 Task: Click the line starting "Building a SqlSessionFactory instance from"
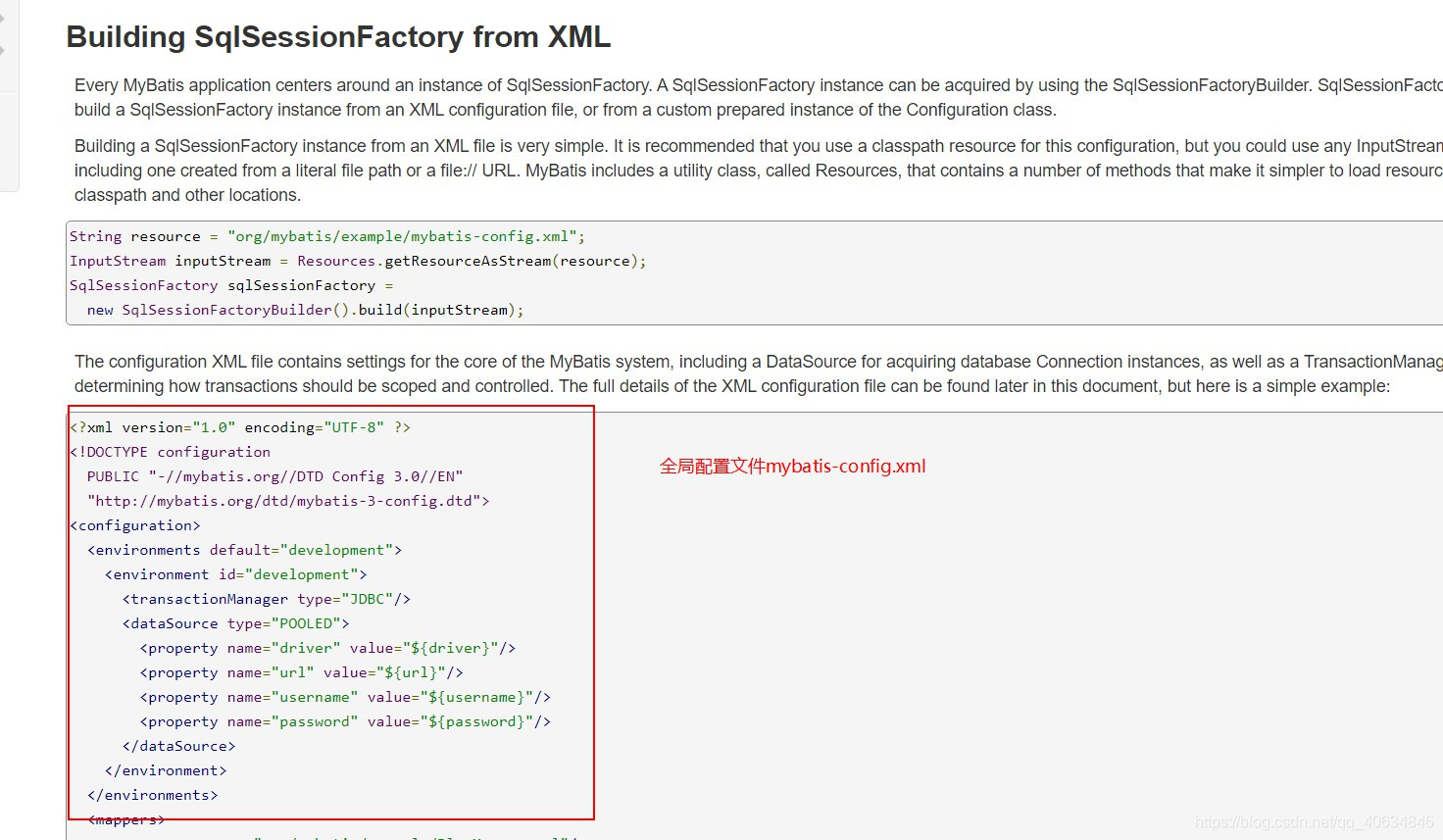(759, 146)
